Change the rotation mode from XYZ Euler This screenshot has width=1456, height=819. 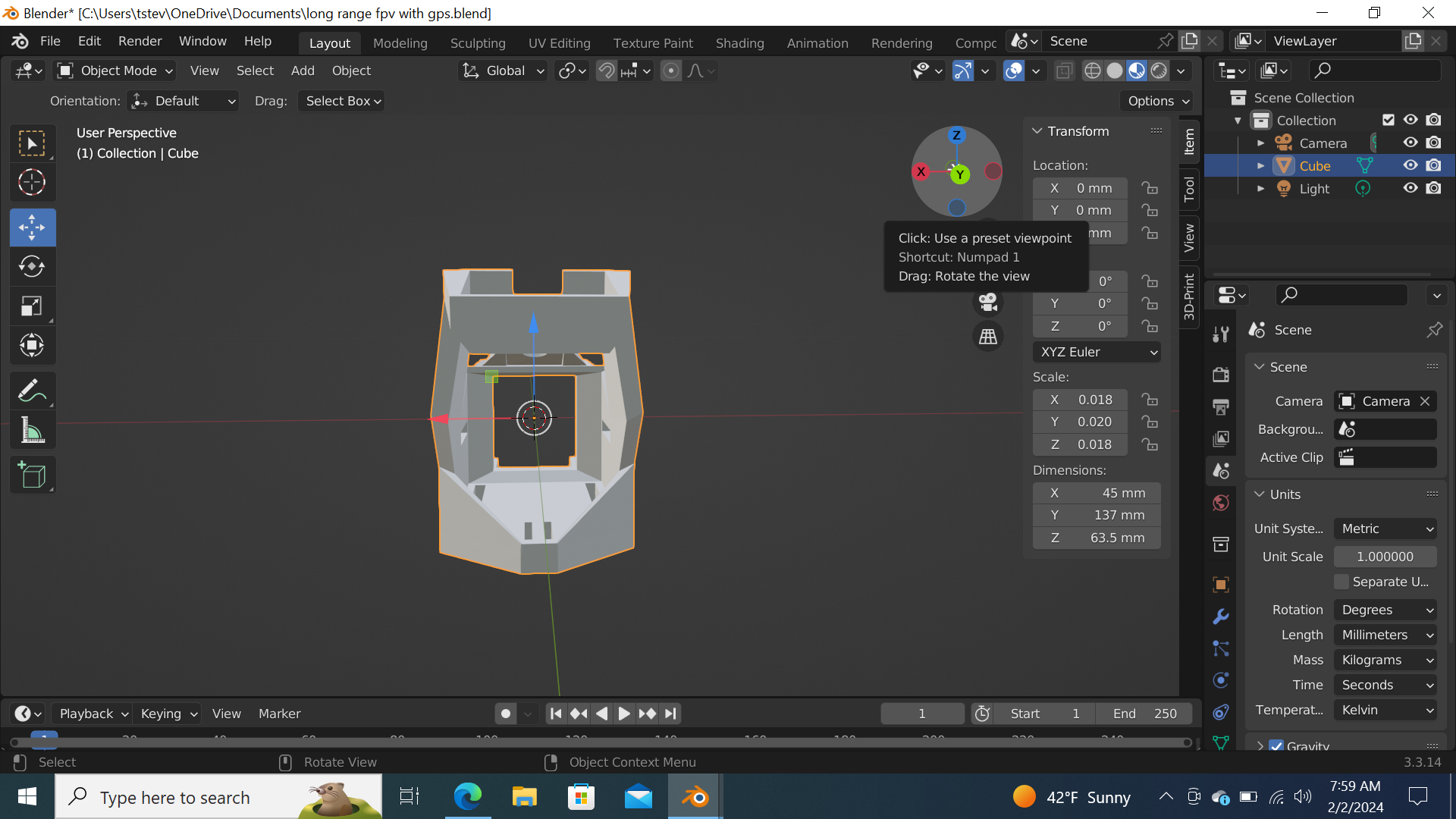pos(1096,351)
